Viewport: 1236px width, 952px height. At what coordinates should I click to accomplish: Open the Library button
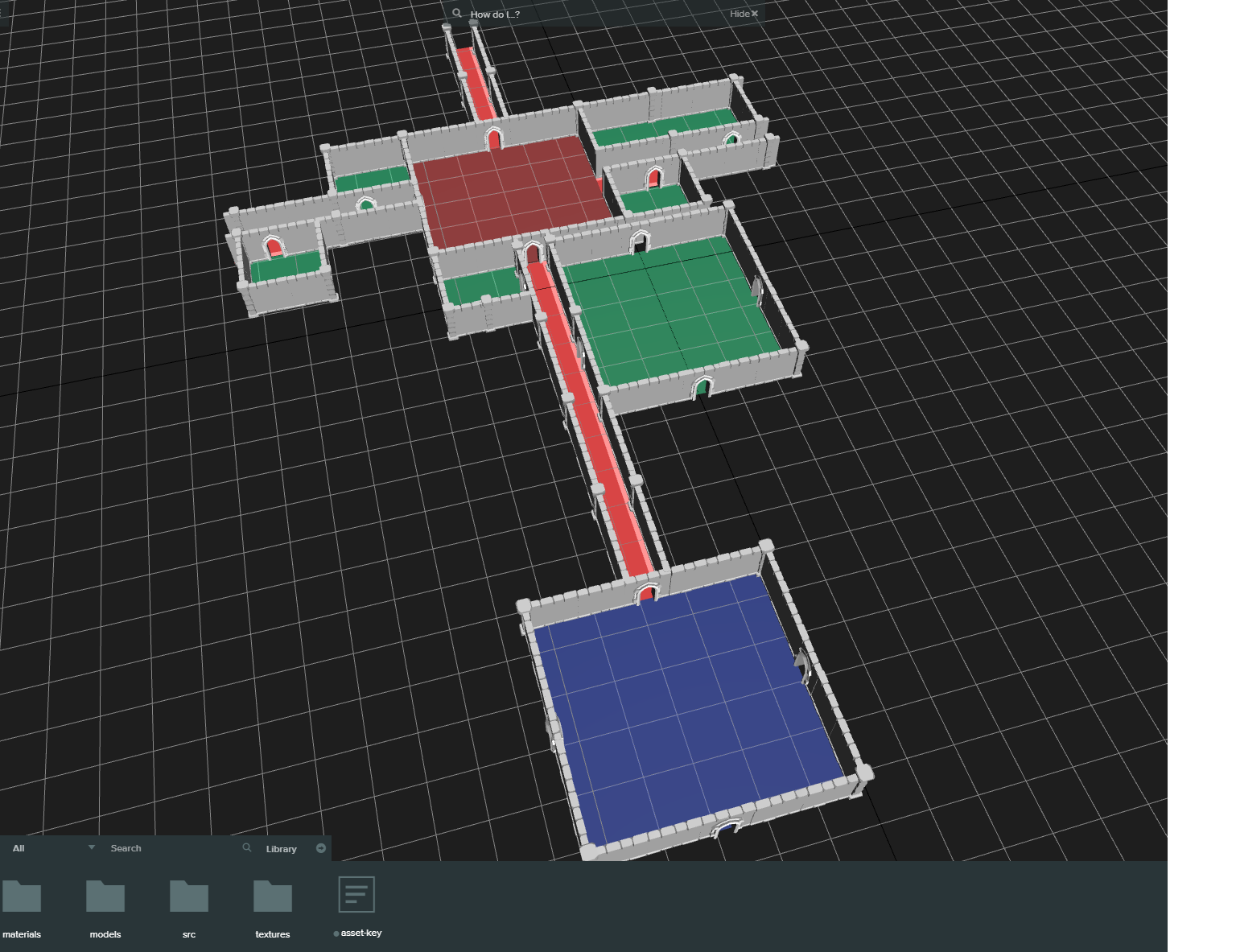pos(281,849)
